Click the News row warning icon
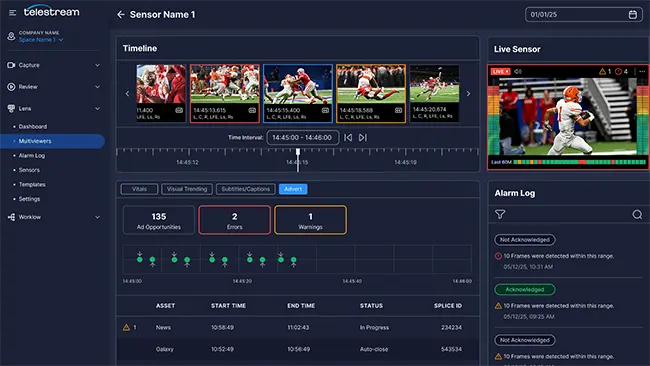This screenshot has width=650, height=366. (x=126, y=327)
